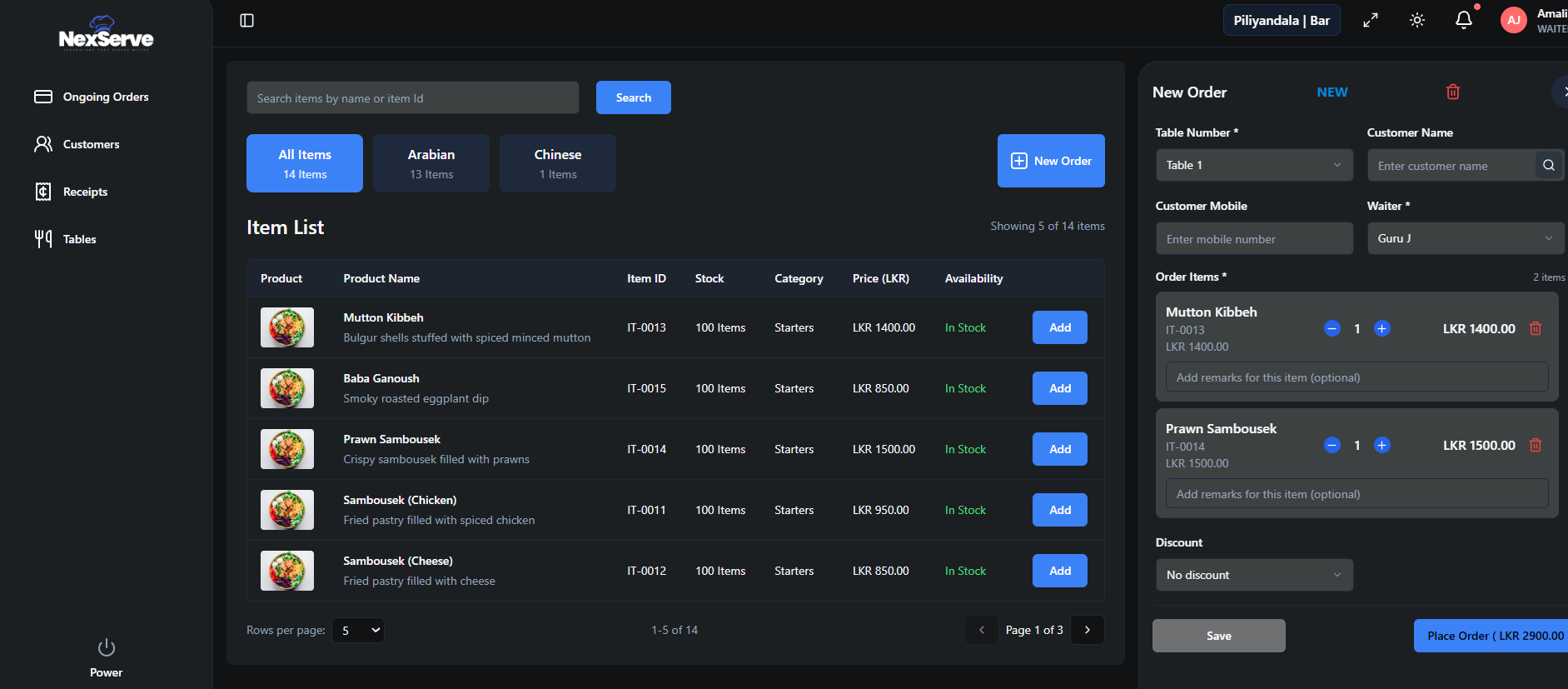Open the No discount dropdown
Screen dimensions: 1568x689
click(1253, 575)
